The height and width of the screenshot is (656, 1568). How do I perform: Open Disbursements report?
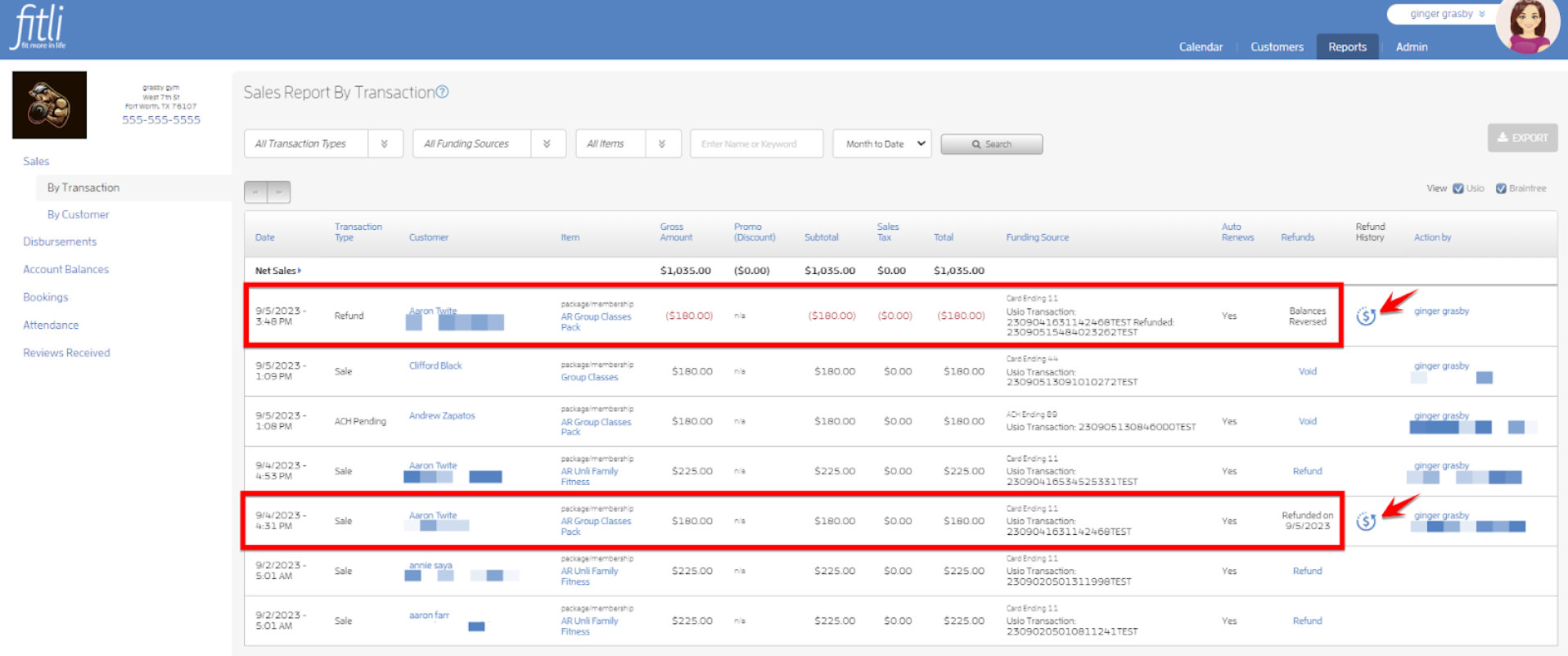click(60, 241)
